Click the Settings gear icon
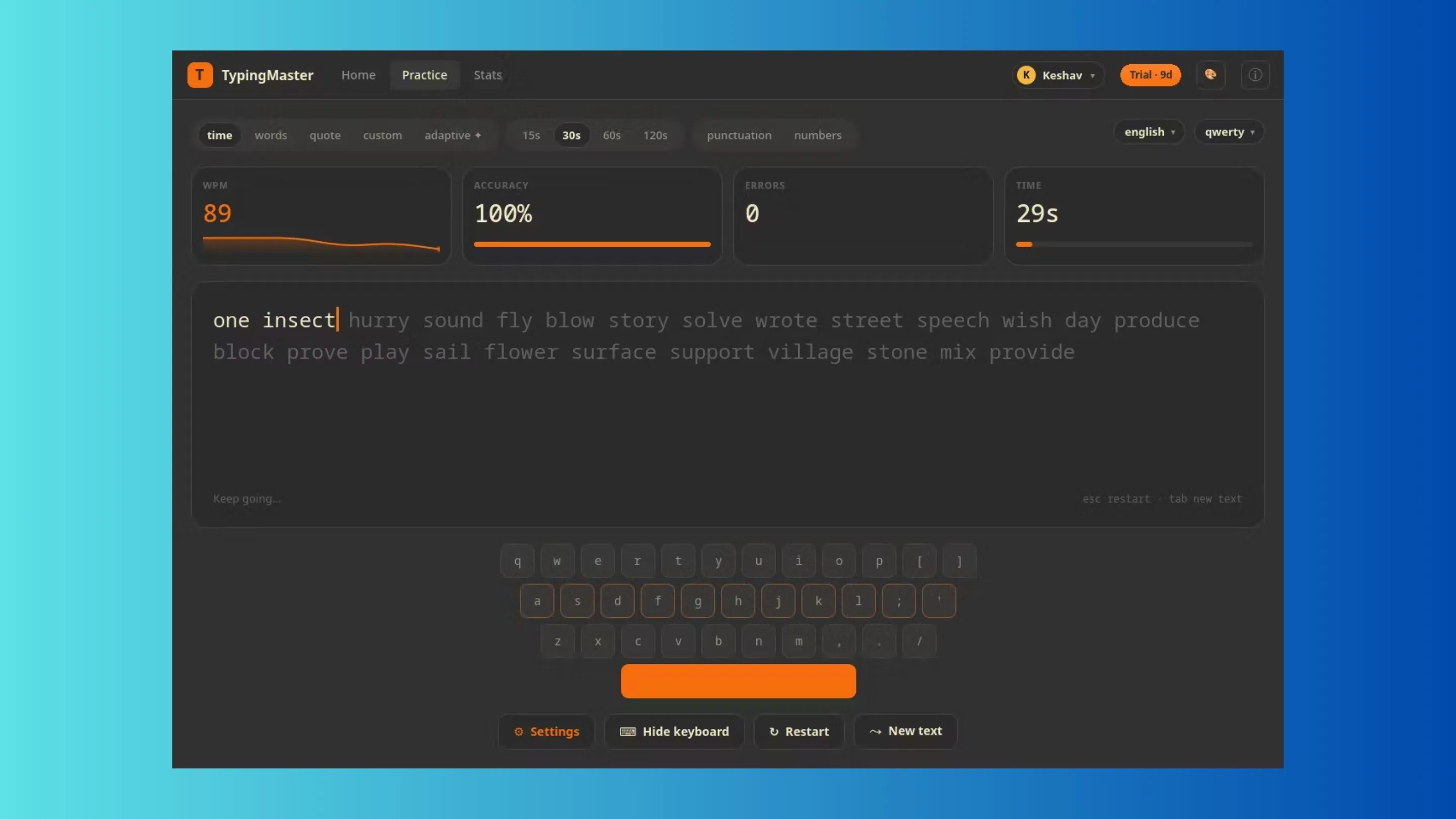Image resolution: width=1456 pixels, height=819 pixels. (518, 732)
